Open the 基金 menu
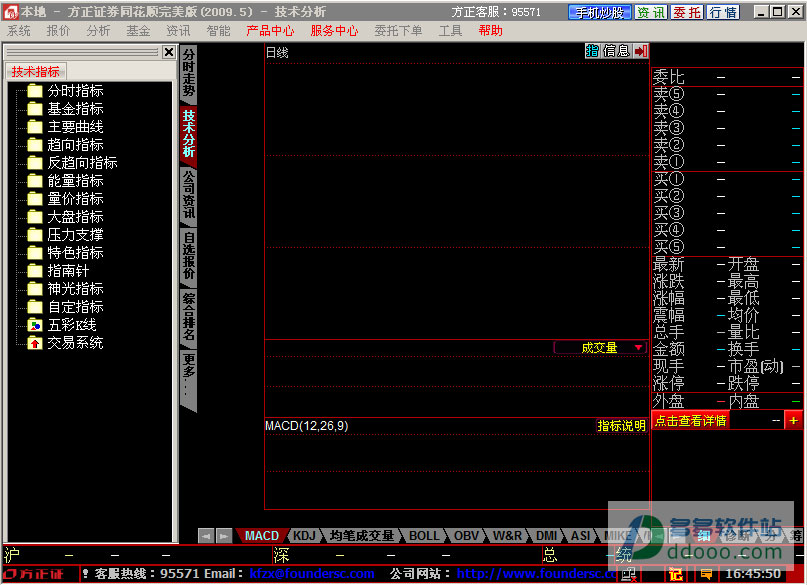Screen dimensions: 807x585 pos(138,31)
